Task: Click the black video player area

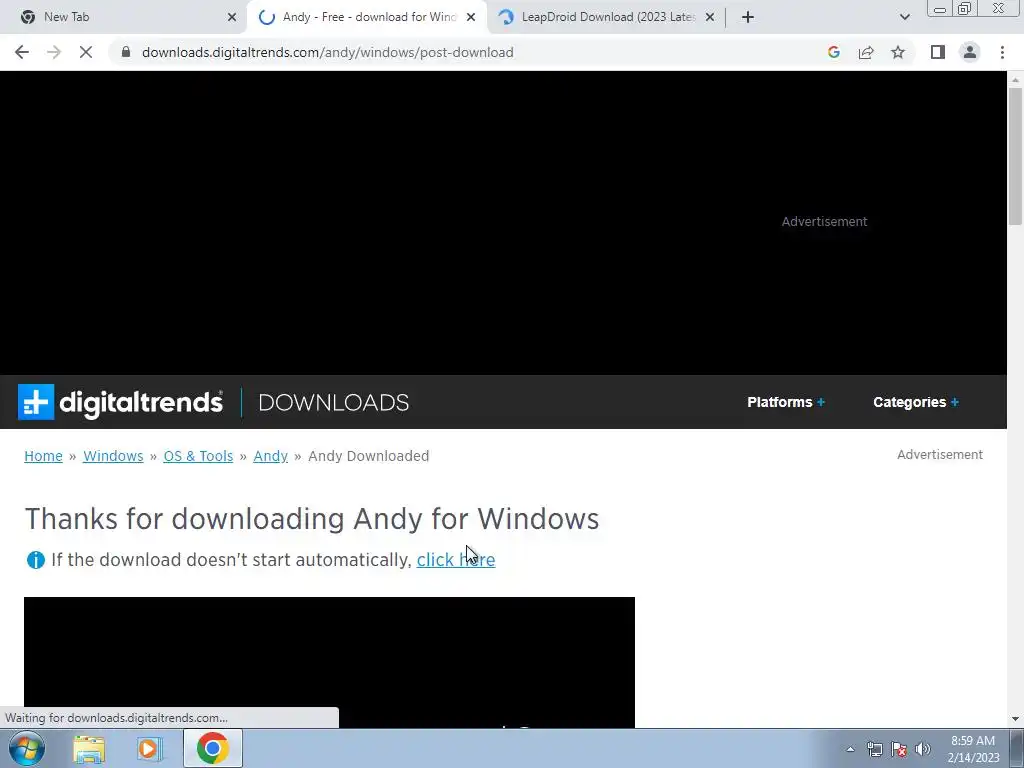Action: click(329, 662)
